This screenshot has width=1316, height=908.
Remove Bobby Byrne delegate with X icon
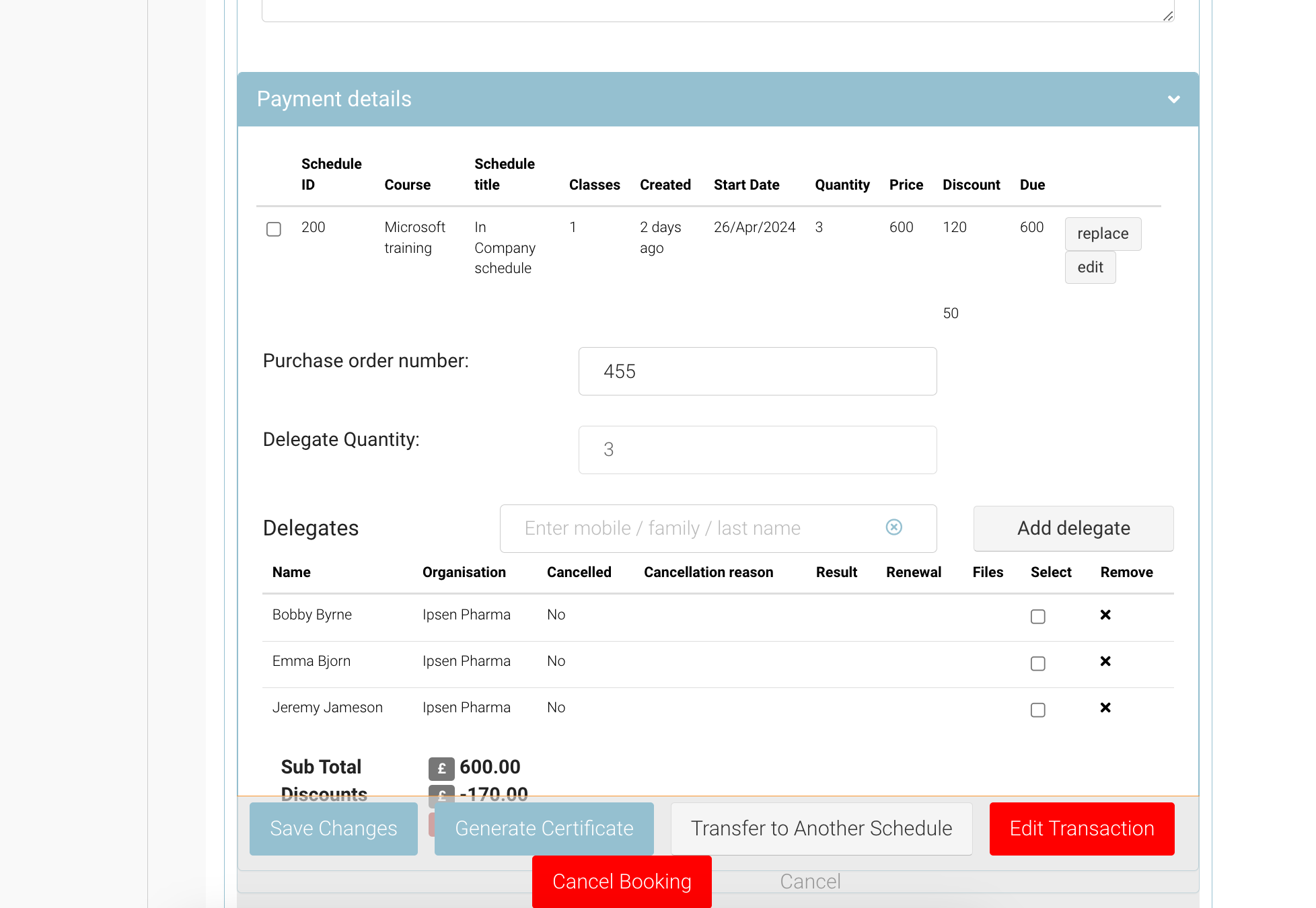click(x=1105, y=615)
